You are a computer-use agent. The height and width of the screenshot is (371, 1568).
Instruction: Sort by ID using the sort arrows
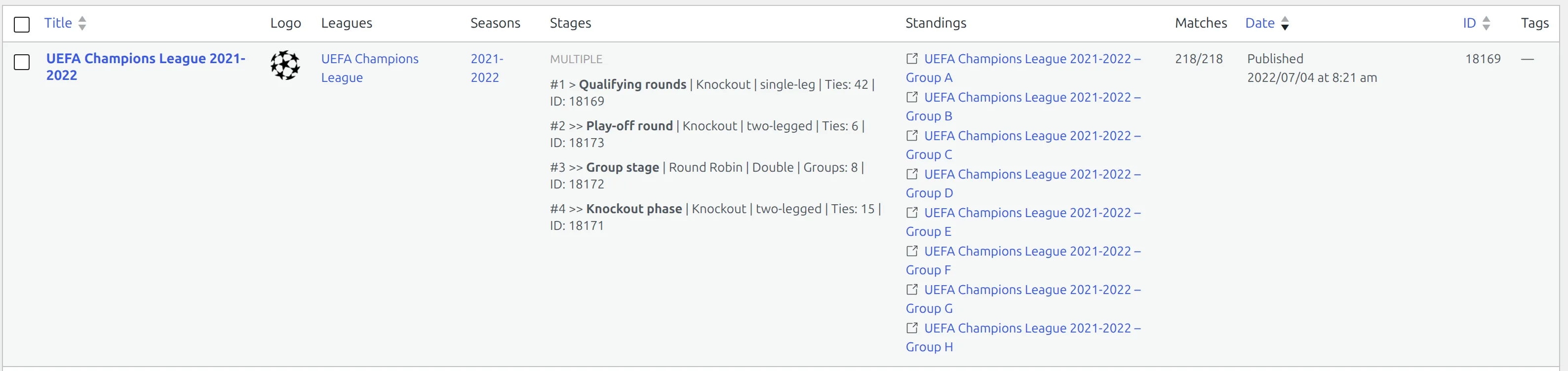point(1486,23)
